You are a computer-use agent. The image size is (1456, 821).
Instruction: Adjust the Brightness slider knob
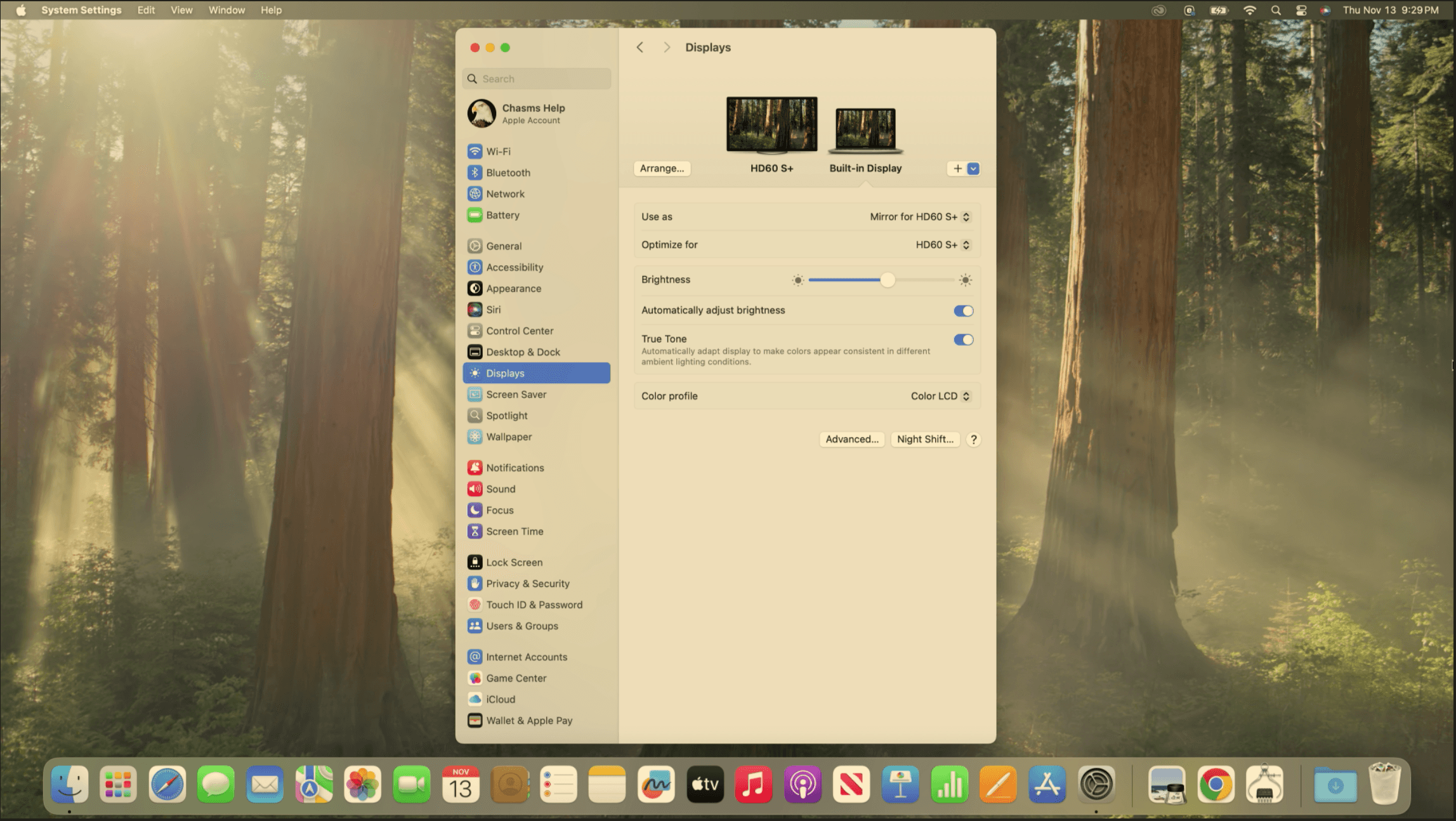(887, 280)
